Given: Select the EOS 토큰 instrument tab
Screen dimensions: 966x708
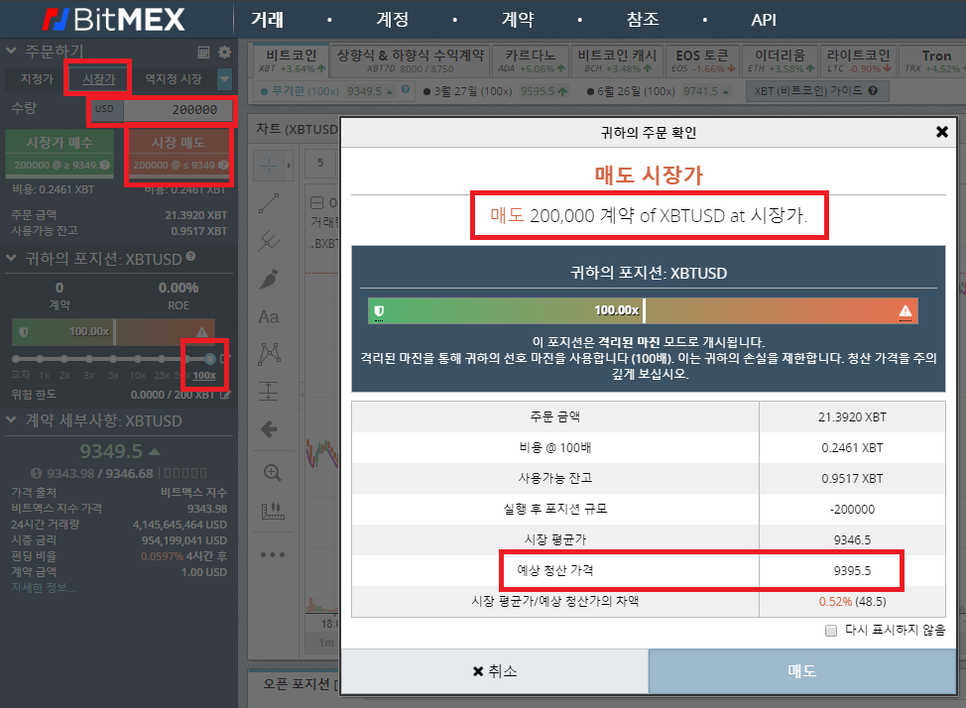Looking at the screenshot, I should [702, 61].
